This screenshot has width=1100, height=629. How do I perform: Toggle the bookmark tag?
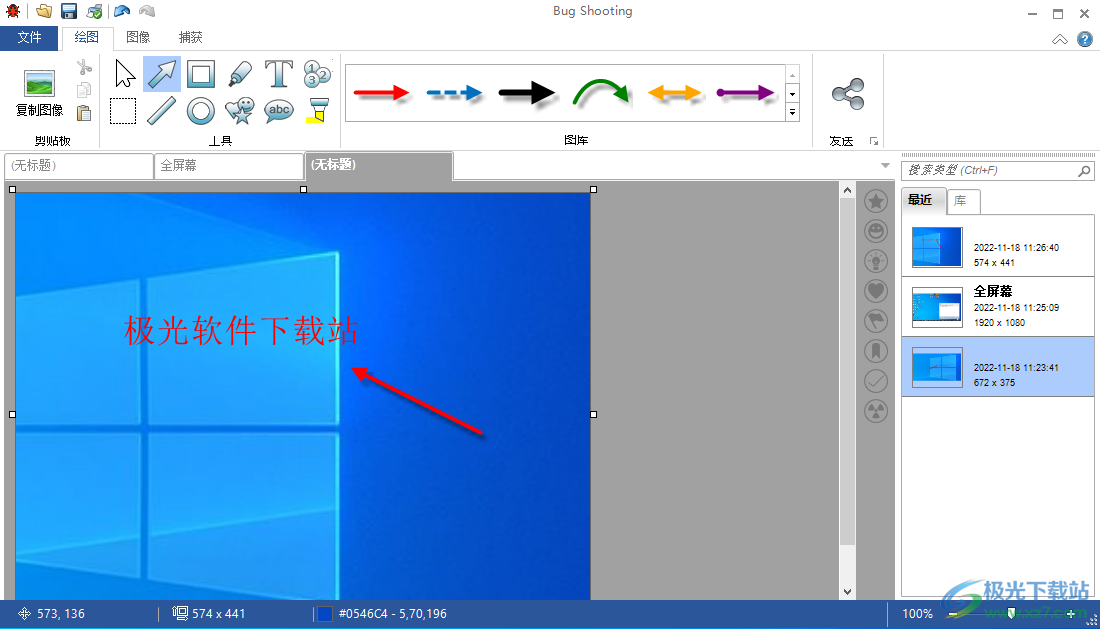click(x=876, y=351)
